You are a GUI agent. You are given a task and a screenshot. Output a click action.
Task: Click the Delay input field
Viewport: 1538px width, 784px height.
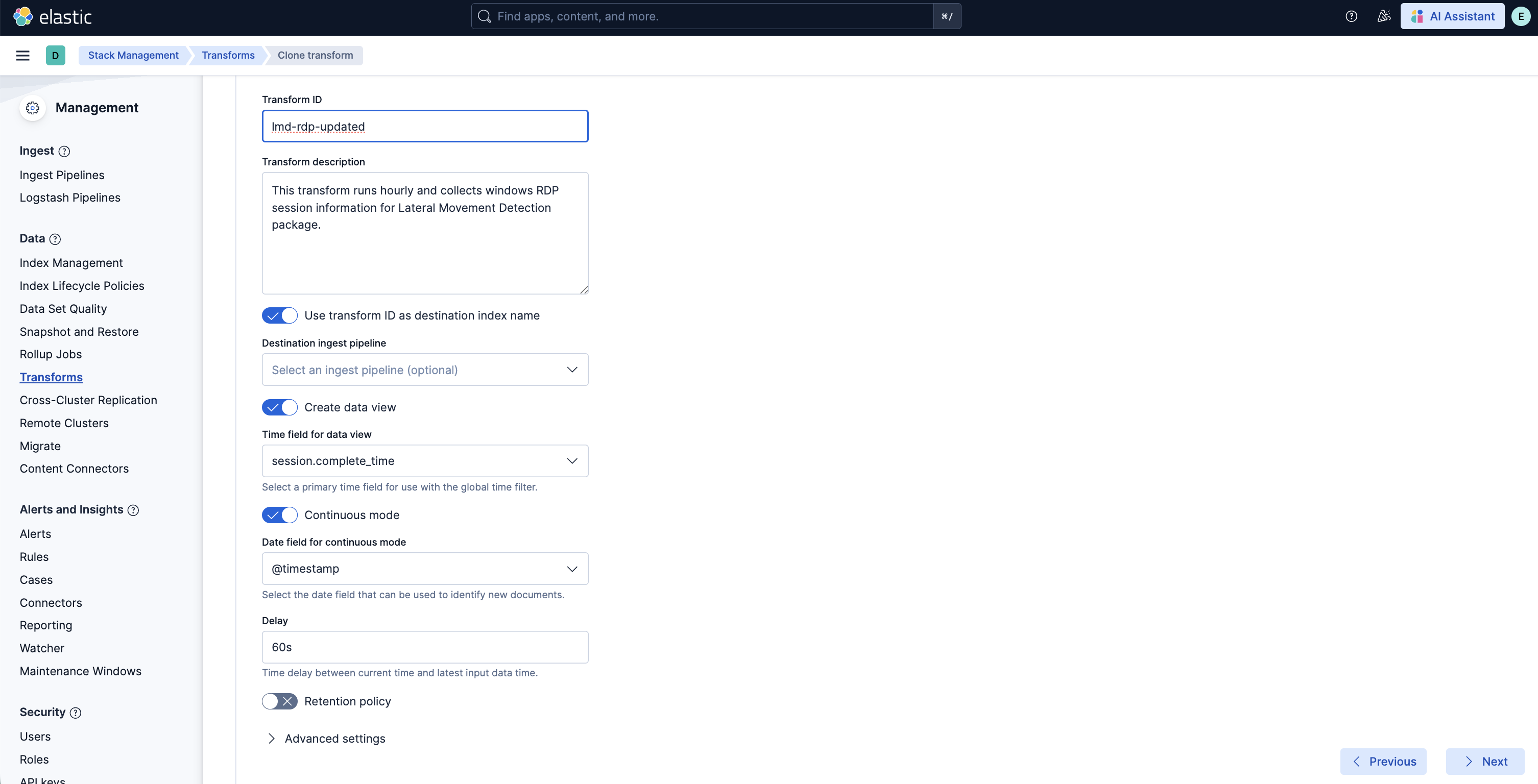pos(424,647)
